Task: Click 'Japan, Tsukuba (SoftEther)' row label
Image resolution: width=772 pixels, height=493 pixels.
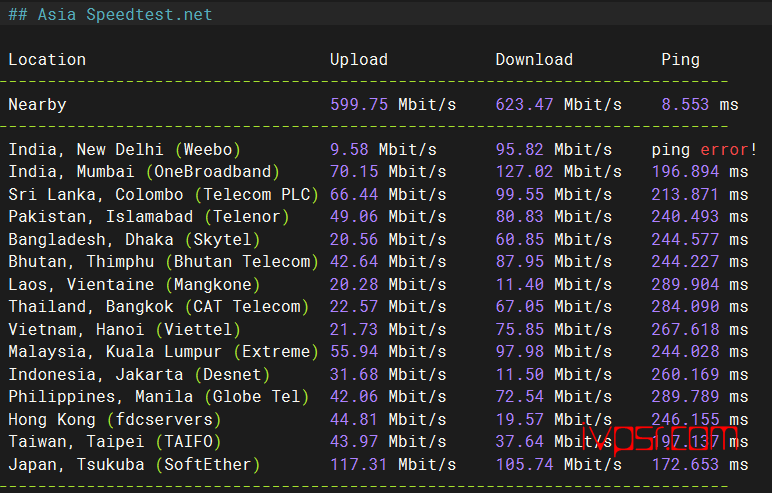Action: coord(134,464)
